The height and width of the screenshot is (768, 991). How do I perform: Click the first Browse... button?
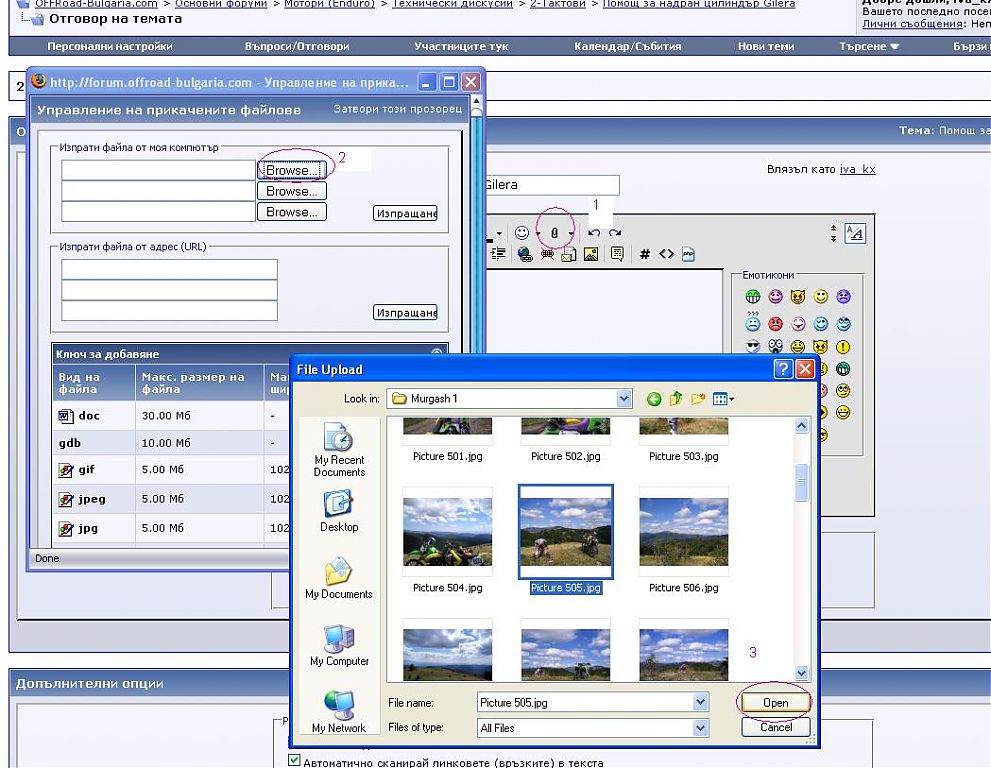[x=291, y=170]
